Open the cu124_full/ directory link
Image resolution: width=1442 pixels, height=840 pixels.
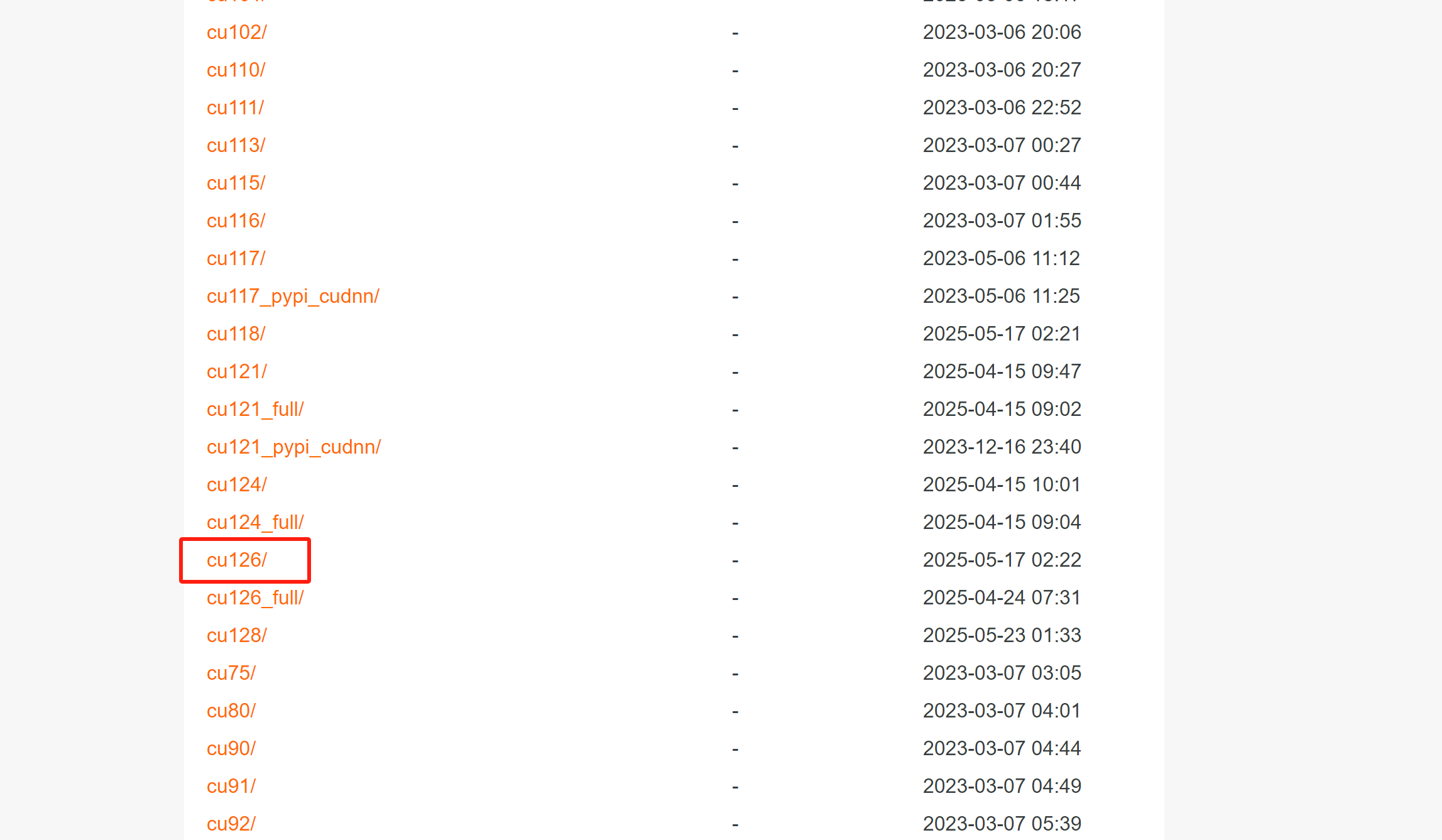pos(256,522)
